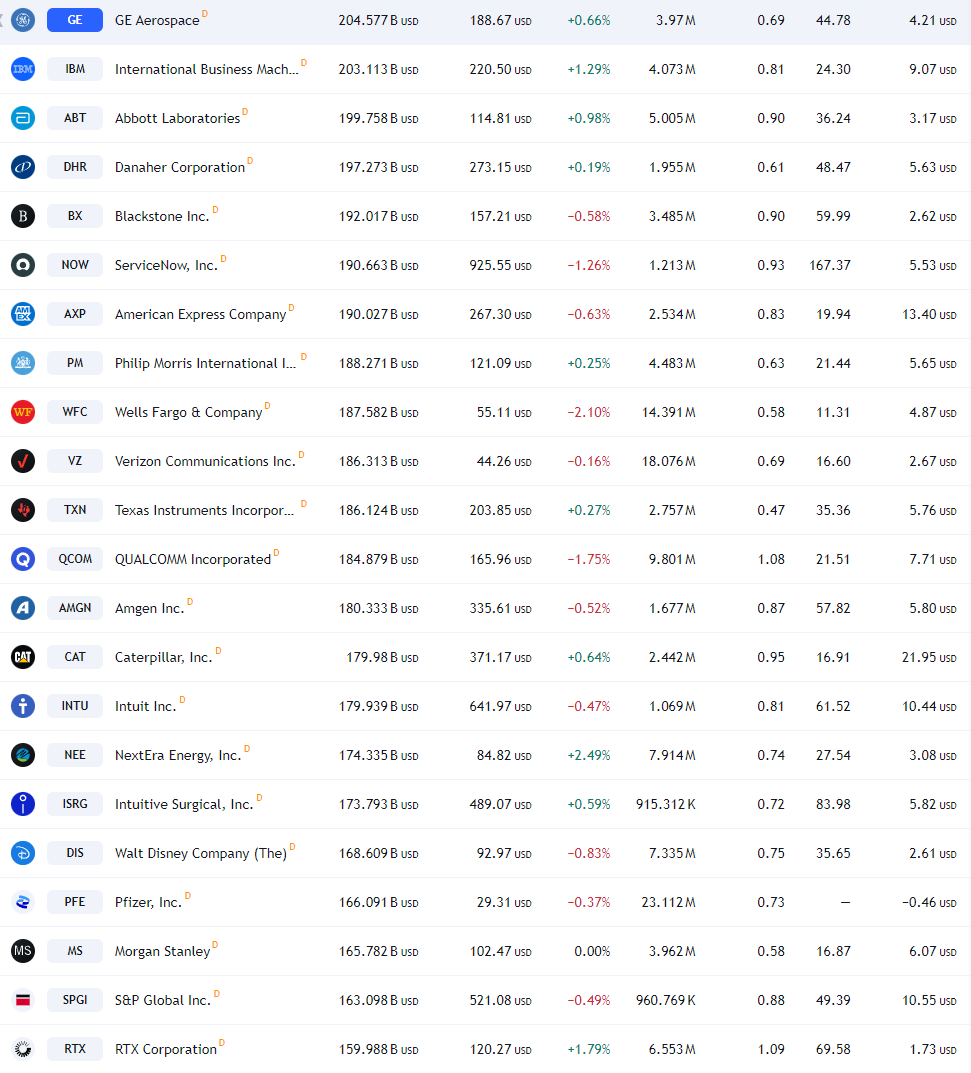Open the GE Aerospace company link

coord(157,21)
